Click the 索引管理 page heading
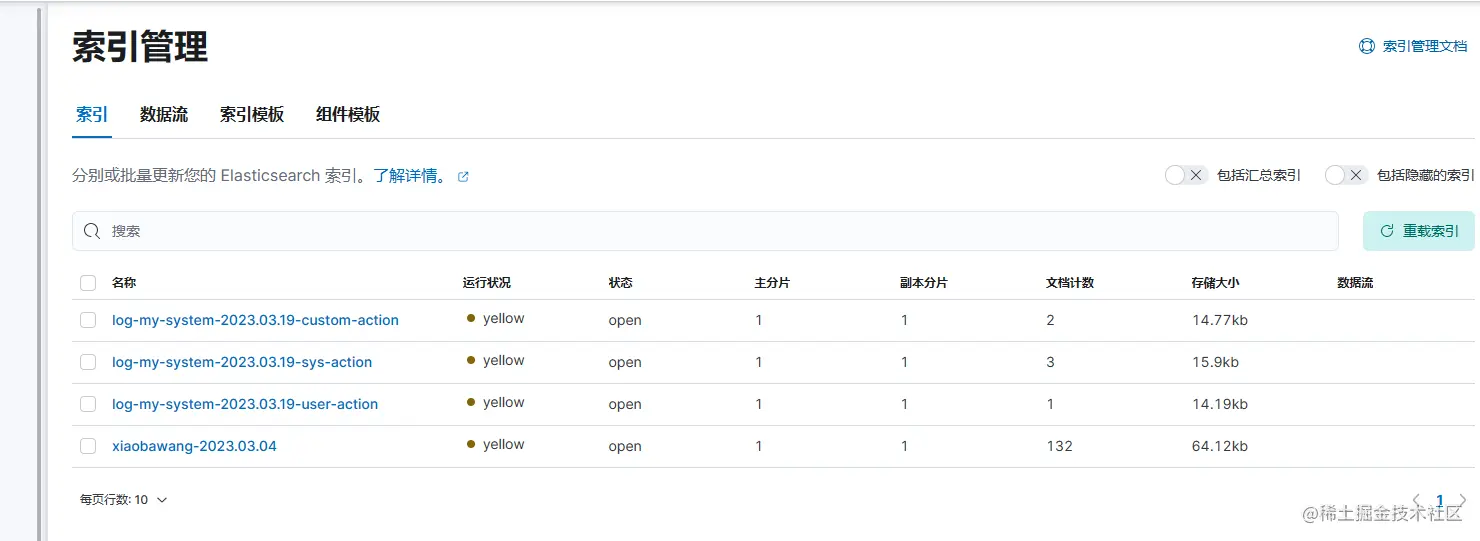The image size is (1480, 541). click(x=140, y=47)
